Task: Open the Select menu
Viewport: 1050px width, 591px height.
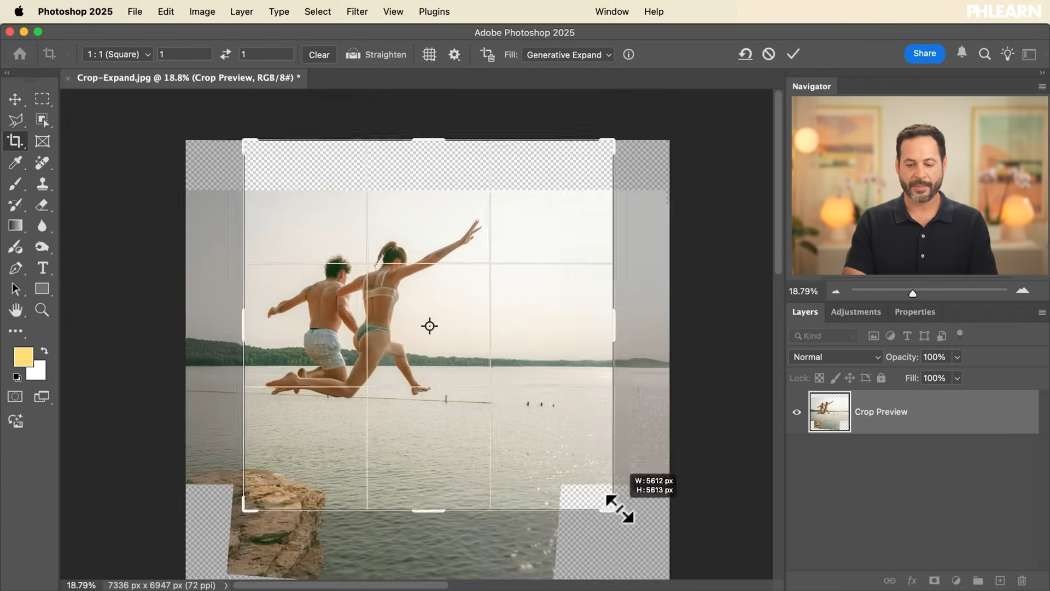Action: 317,11
